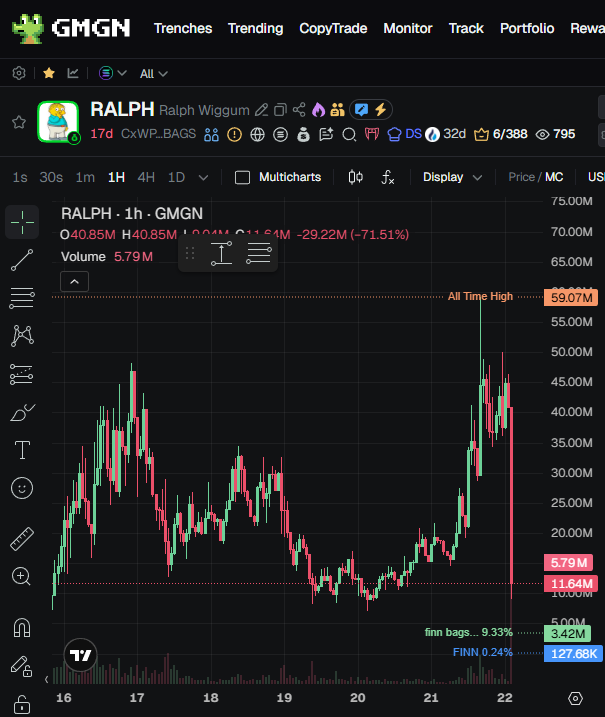Select the trend line drawing tool
The height and width of the screenshot is (717, 605).
coord(22,260)
